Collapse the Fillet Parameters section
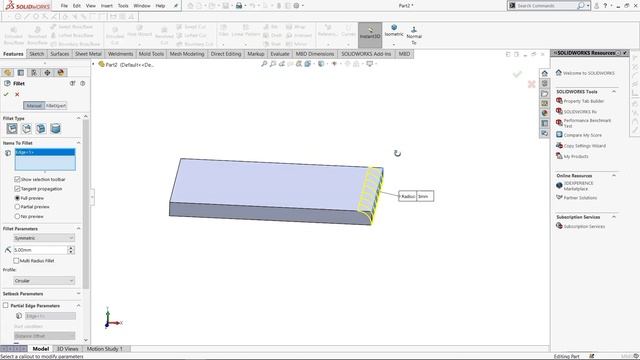640x360 pixels. point(78,229)
